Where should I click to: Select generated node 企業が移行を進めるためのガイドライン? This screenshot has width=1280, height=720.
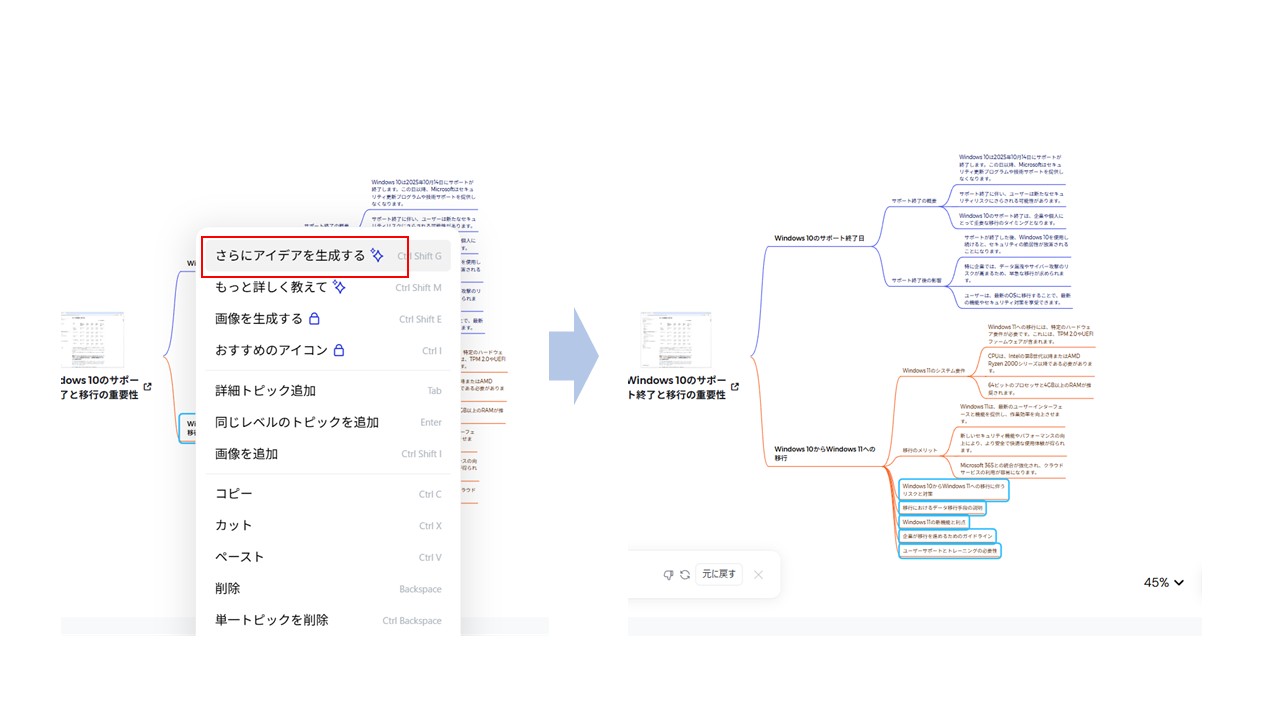[947, 536]
